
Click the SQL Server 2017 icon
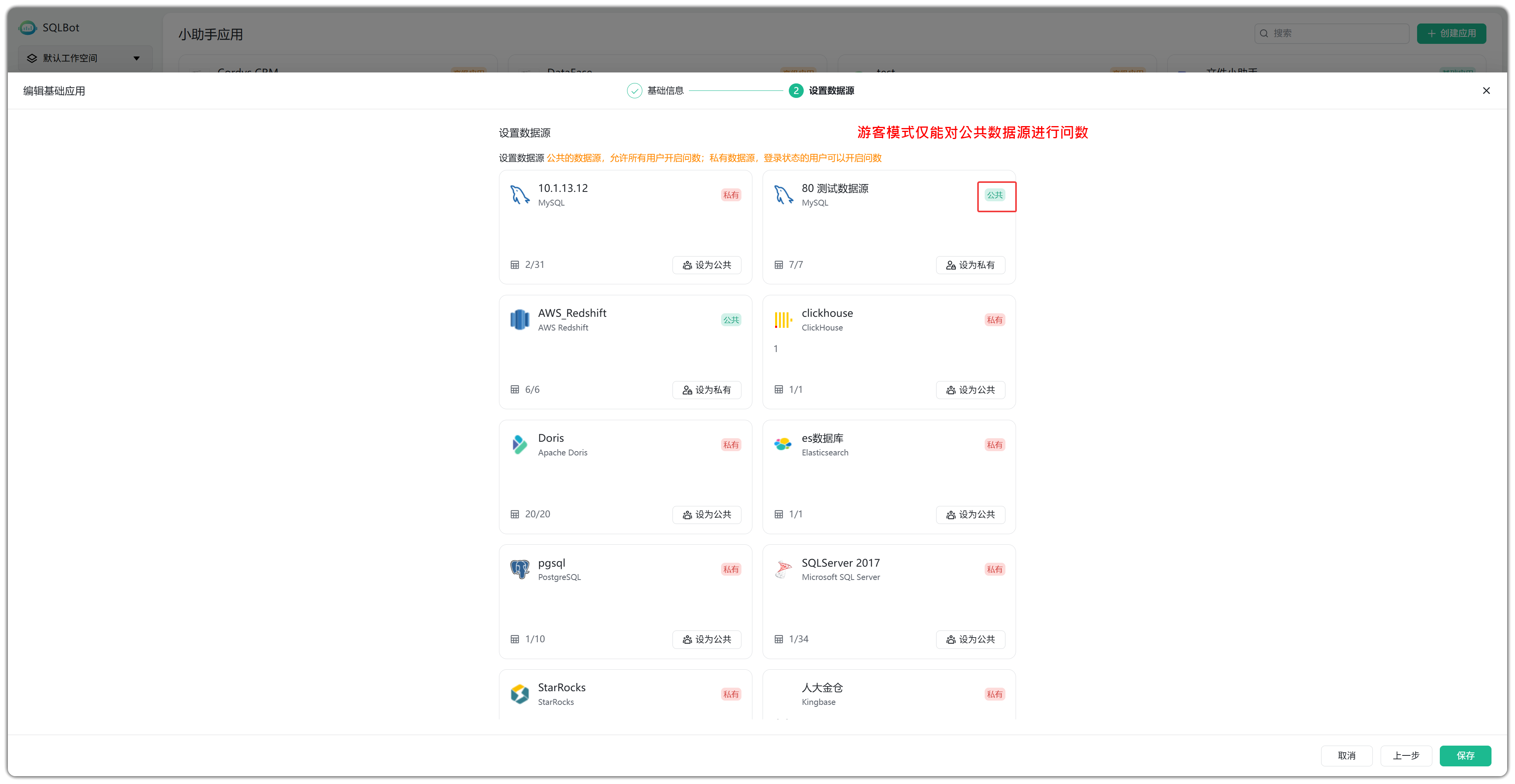[x=783, y=569]
